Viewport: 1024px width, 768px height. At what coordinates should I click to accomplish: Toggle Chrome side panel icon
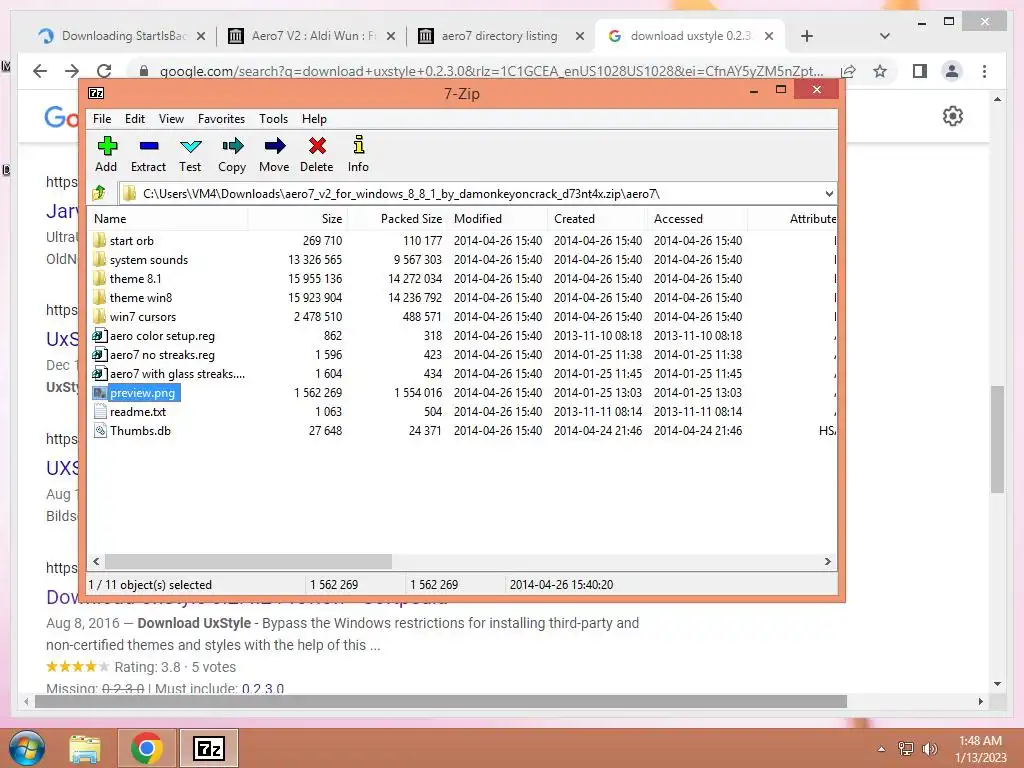[920, 71]
